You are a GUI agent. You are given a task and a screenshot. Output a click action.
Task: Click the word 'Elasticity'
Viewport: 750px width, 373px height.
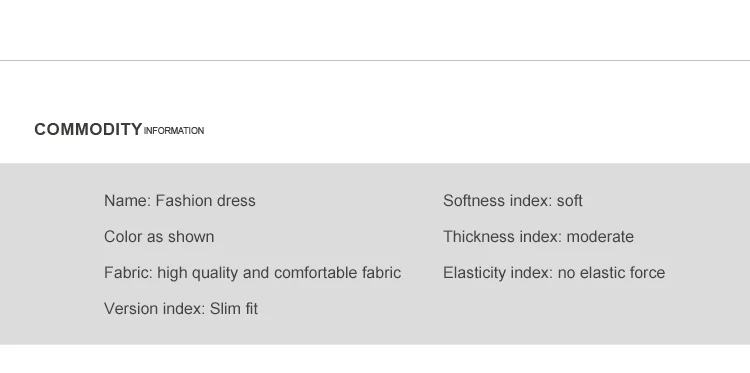[474, 273]
